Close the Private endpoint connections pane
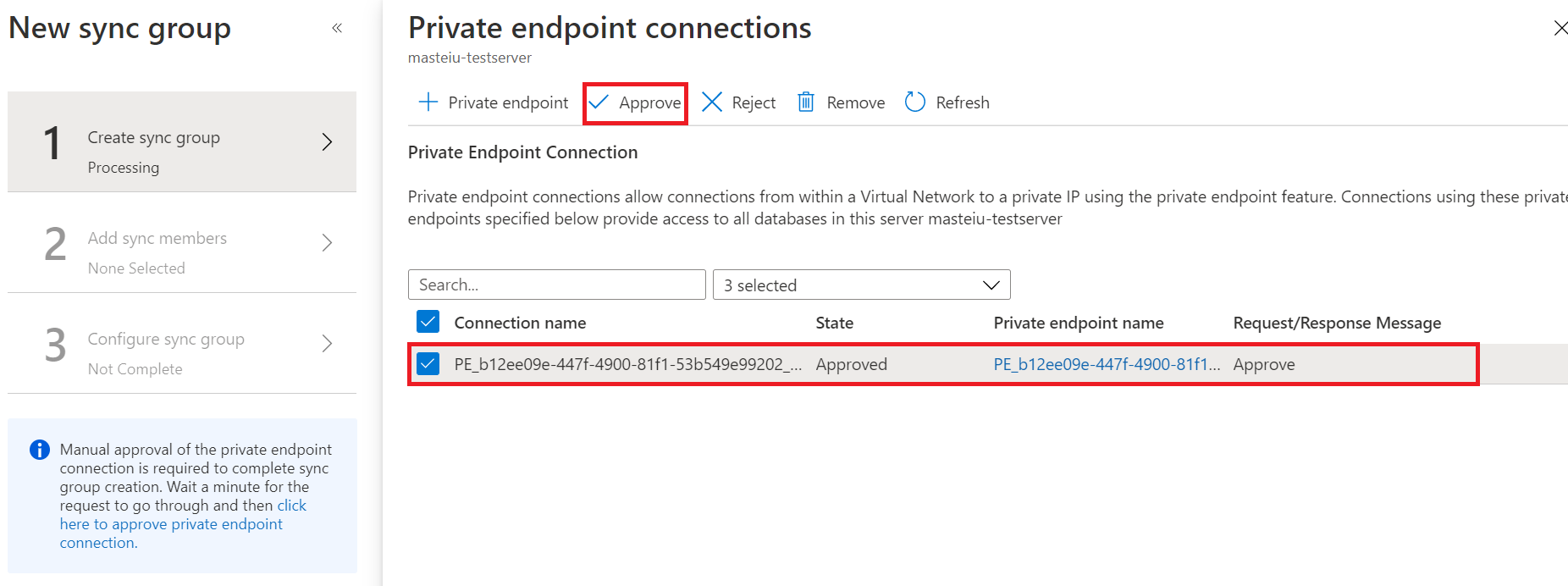The width and height of the screenshot is (1568, 586). [x=1560, y=28]
